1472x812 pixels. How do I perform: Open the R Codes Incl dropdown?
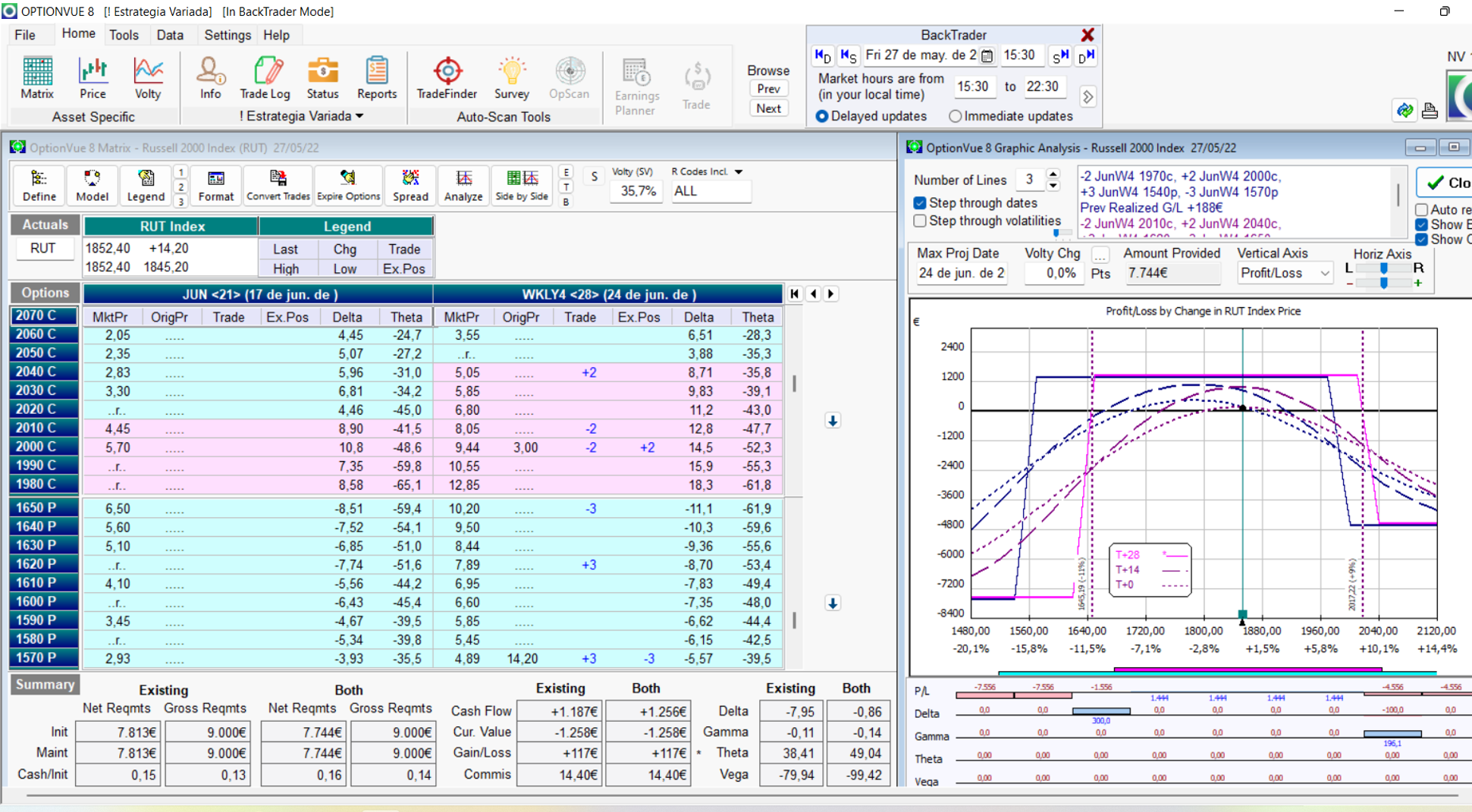point(739,172)
